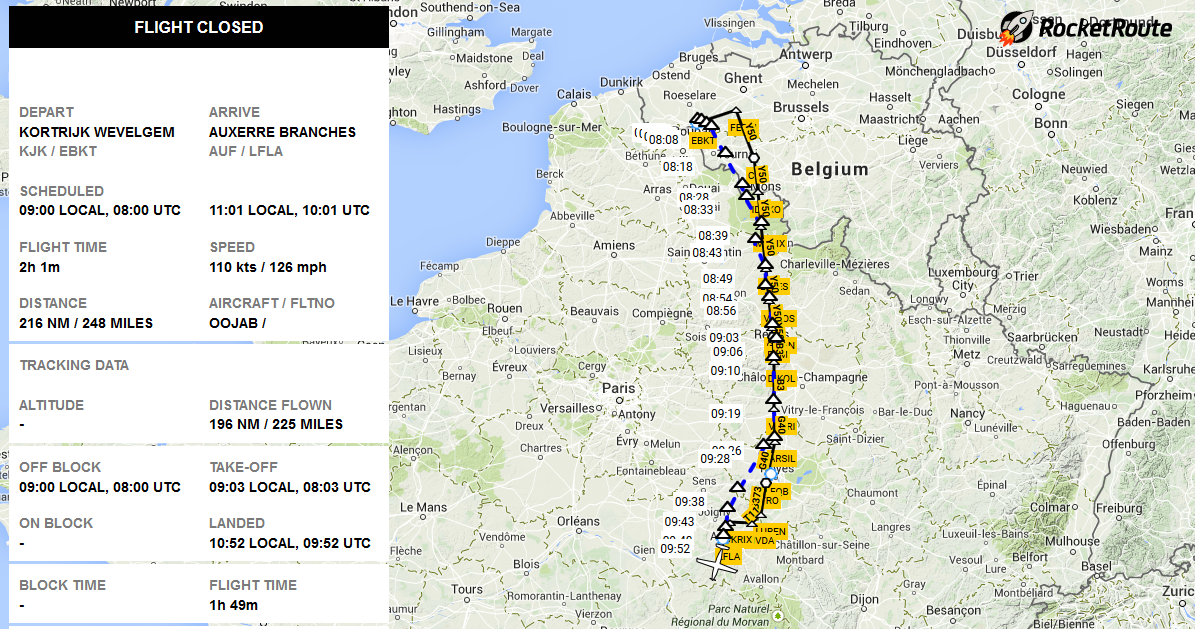Click the Belgium country label on map
This screenshot has height=629, width=1195.
coord(830,168)
